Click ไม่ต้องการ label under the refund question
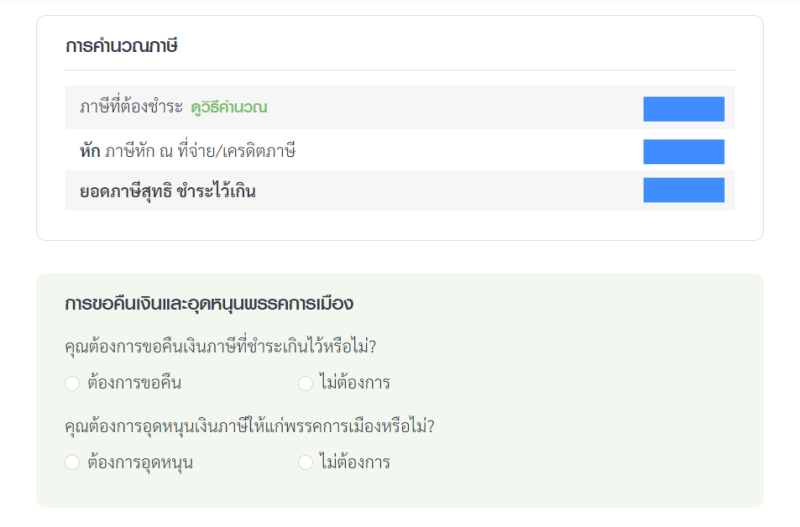This screenshot has width=800, height=527. 354,383
